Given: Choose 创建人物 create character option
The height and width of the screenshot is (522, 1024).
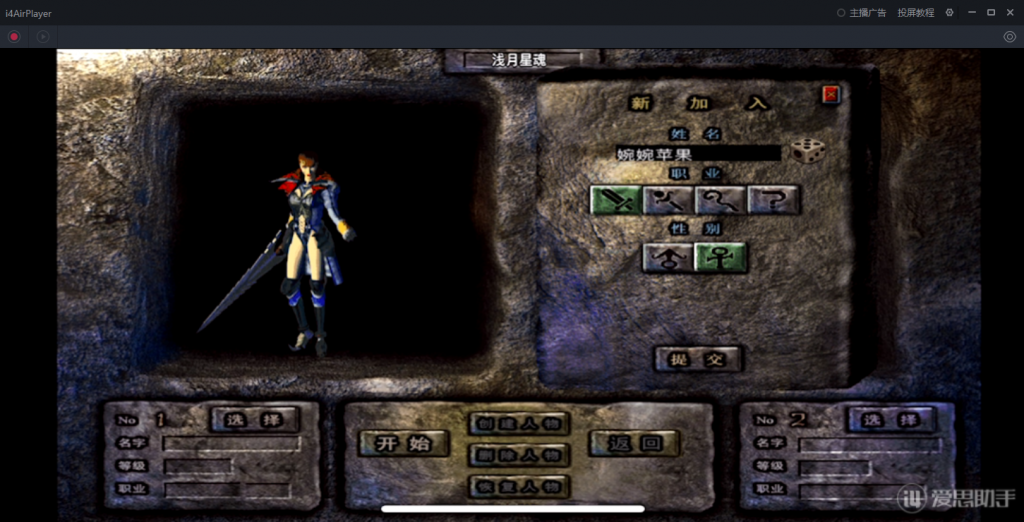Looking at the screenshot, I should [518, 423].
